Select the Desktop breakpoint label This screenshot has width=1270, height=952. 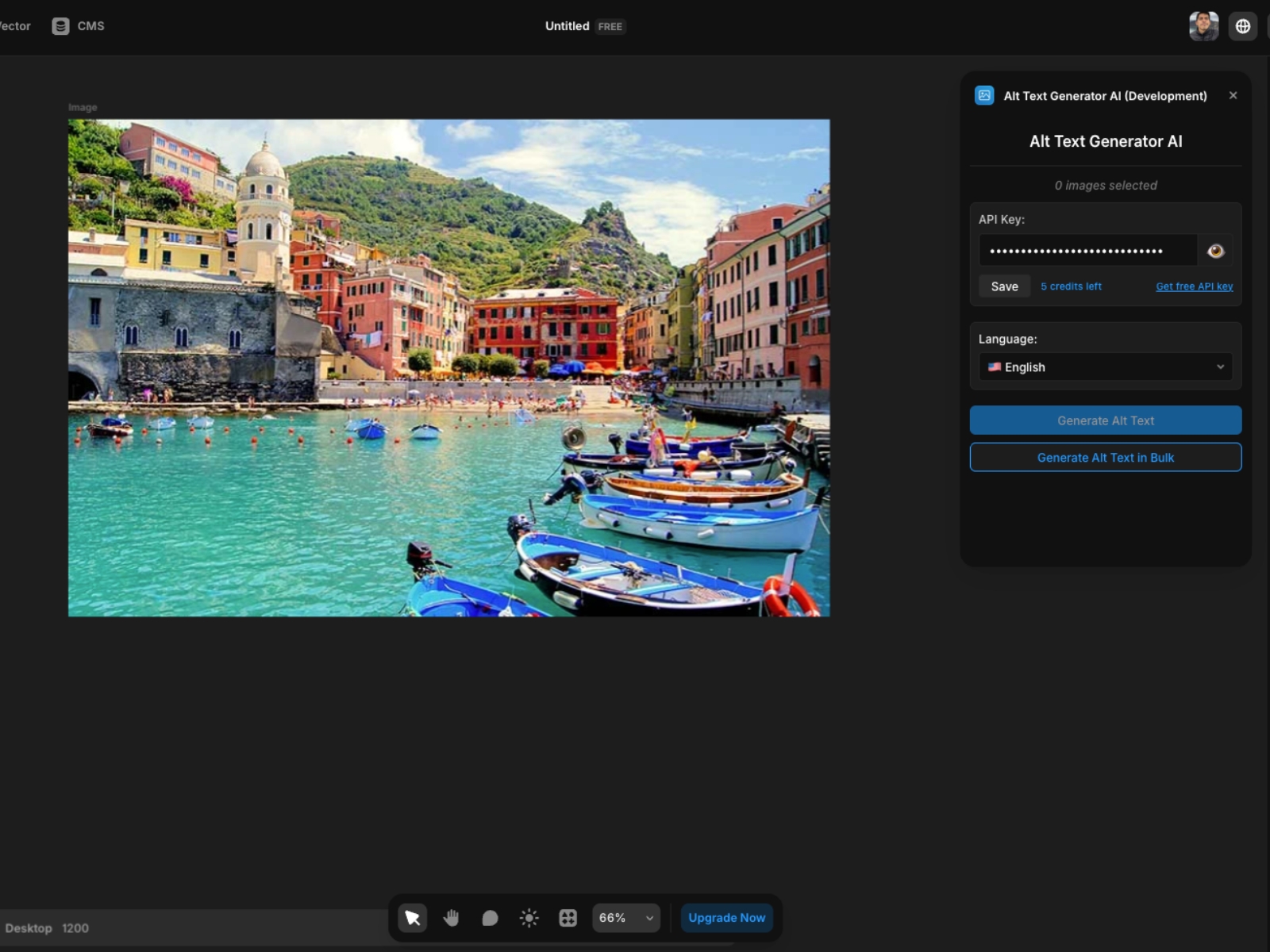tap(30, 927)
